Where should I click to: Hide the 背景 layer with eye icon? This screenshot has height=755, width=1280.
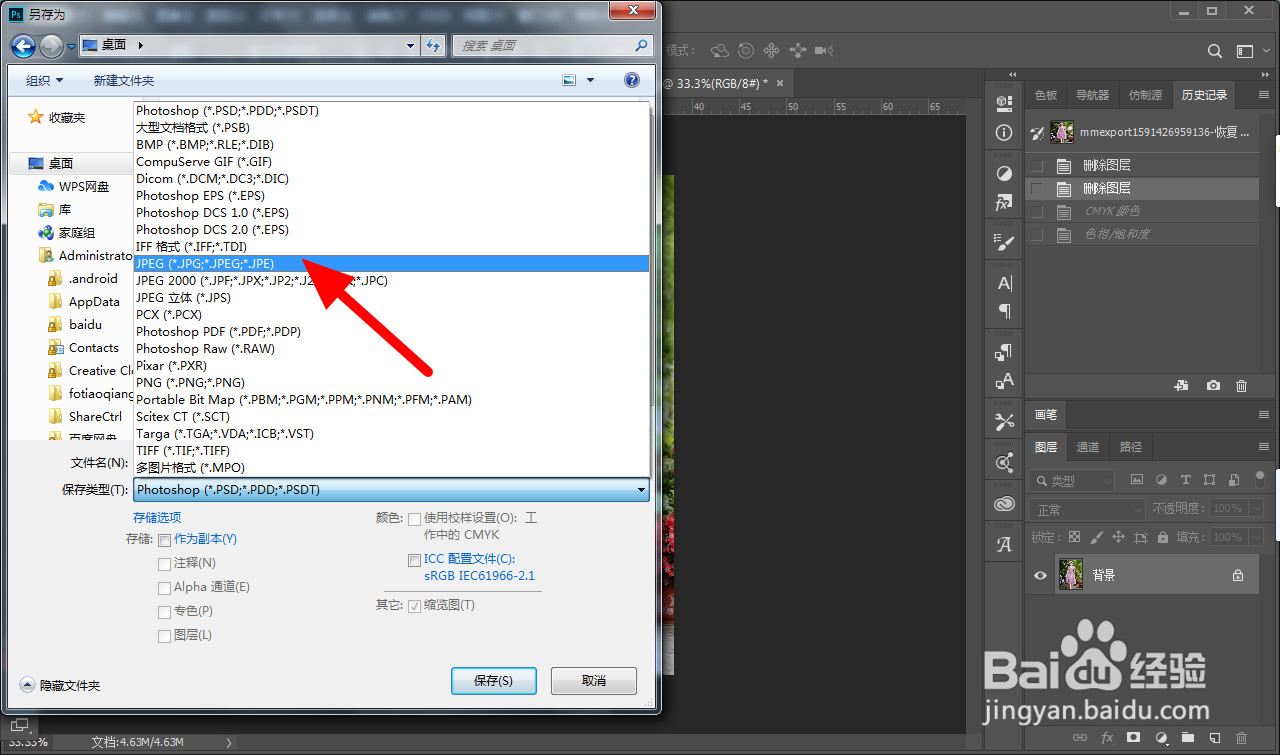1040,575
